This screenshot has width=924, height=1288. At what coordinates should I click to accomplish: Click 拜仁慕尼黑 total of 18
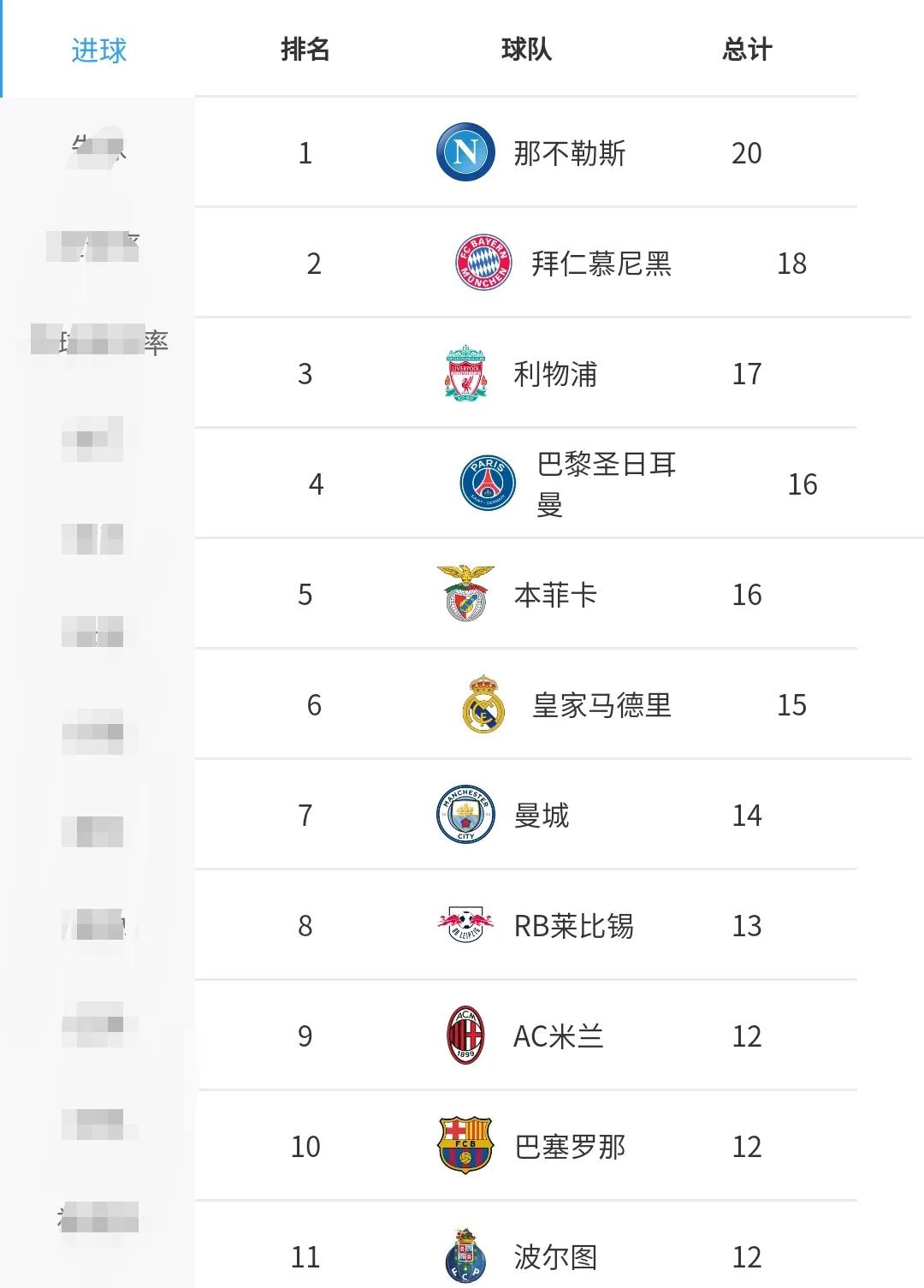tap(791, 264)
